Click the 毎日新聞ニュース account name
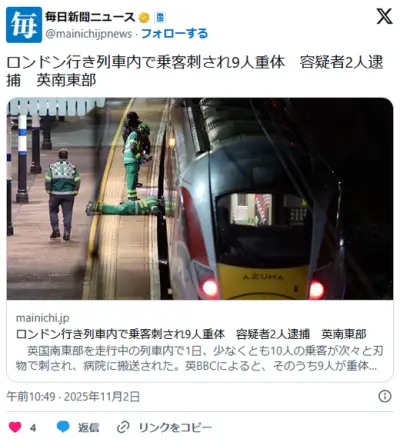The width and height of the screenshot is (400, 442). point(90,17)
